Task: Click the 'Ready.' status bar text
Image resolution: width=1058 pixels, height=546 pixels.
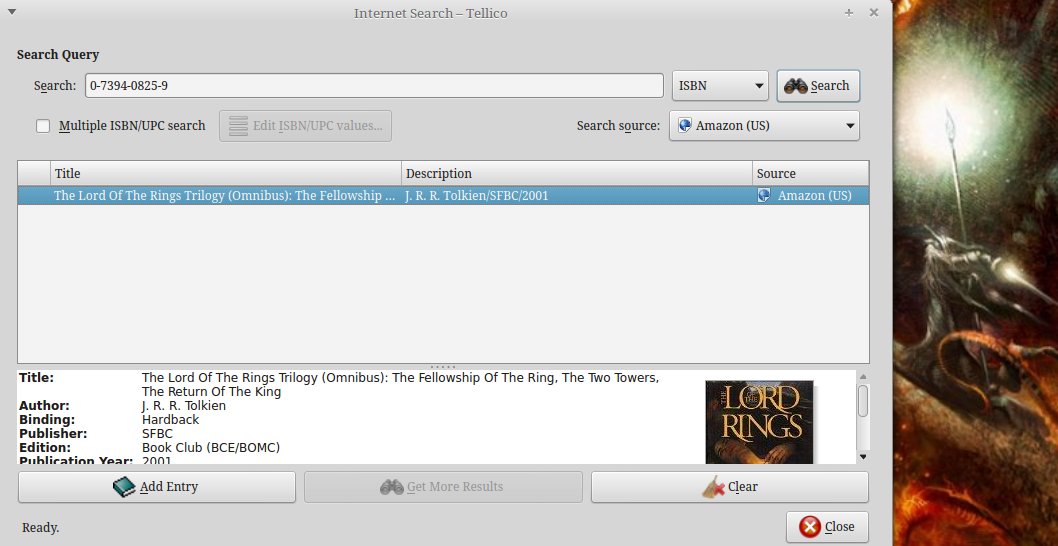Action: click(40, 528)
